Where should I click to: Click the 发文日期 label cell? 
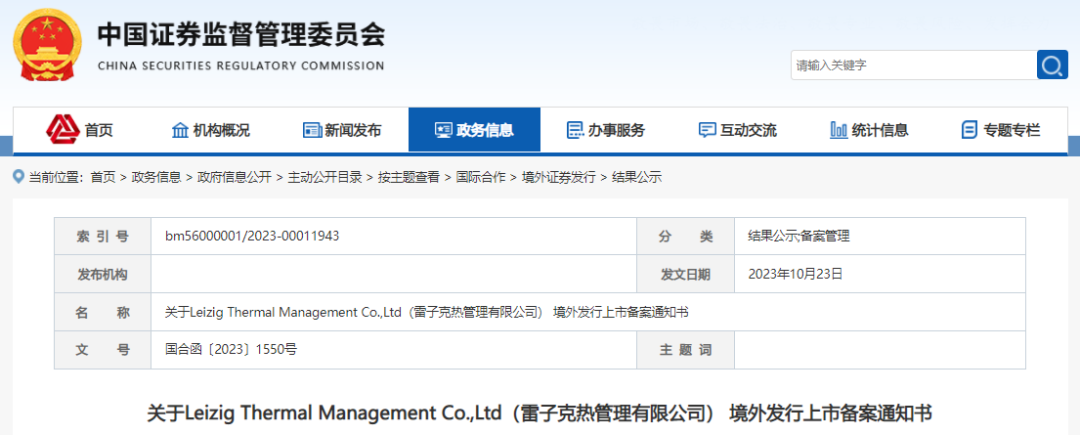pyautogui.click(x=685, y=274)
